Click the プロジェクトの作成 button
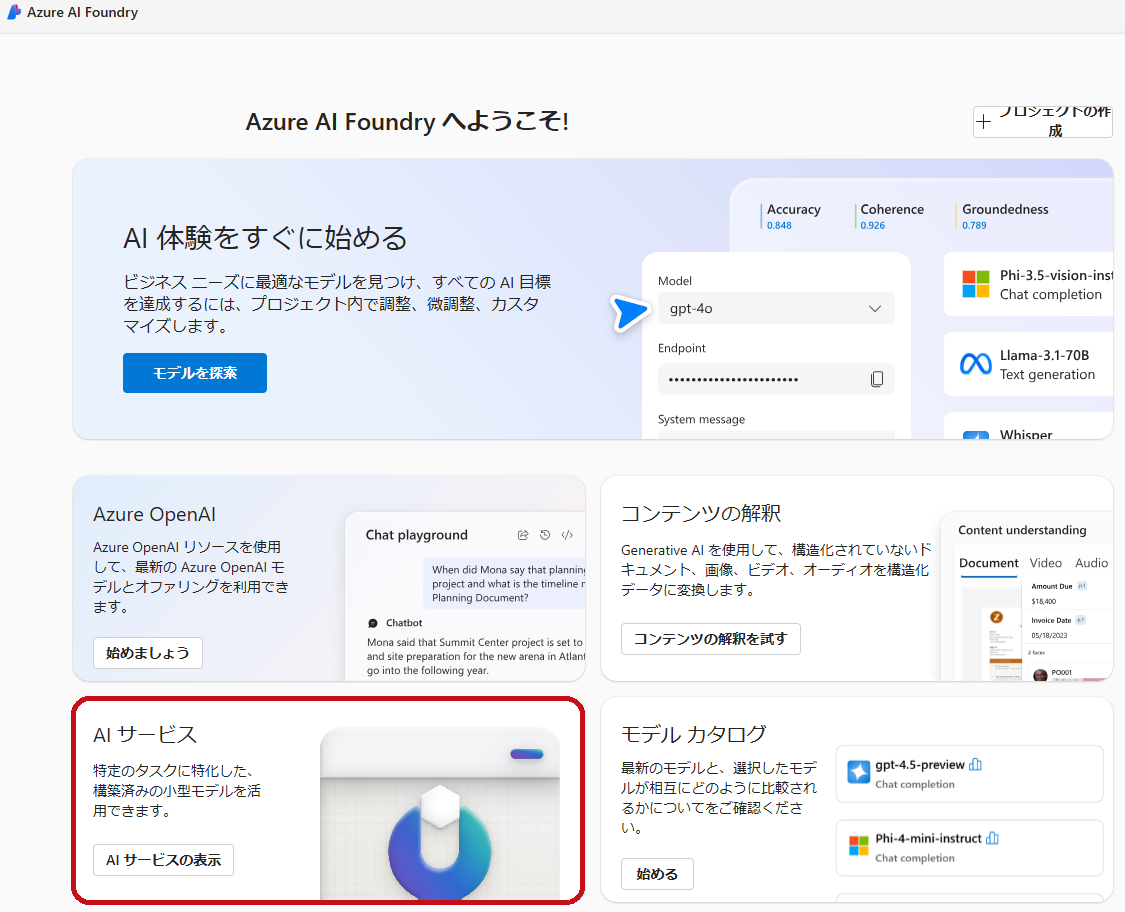Viewport: 1125px width, 912px height. tap(1042, 121)
